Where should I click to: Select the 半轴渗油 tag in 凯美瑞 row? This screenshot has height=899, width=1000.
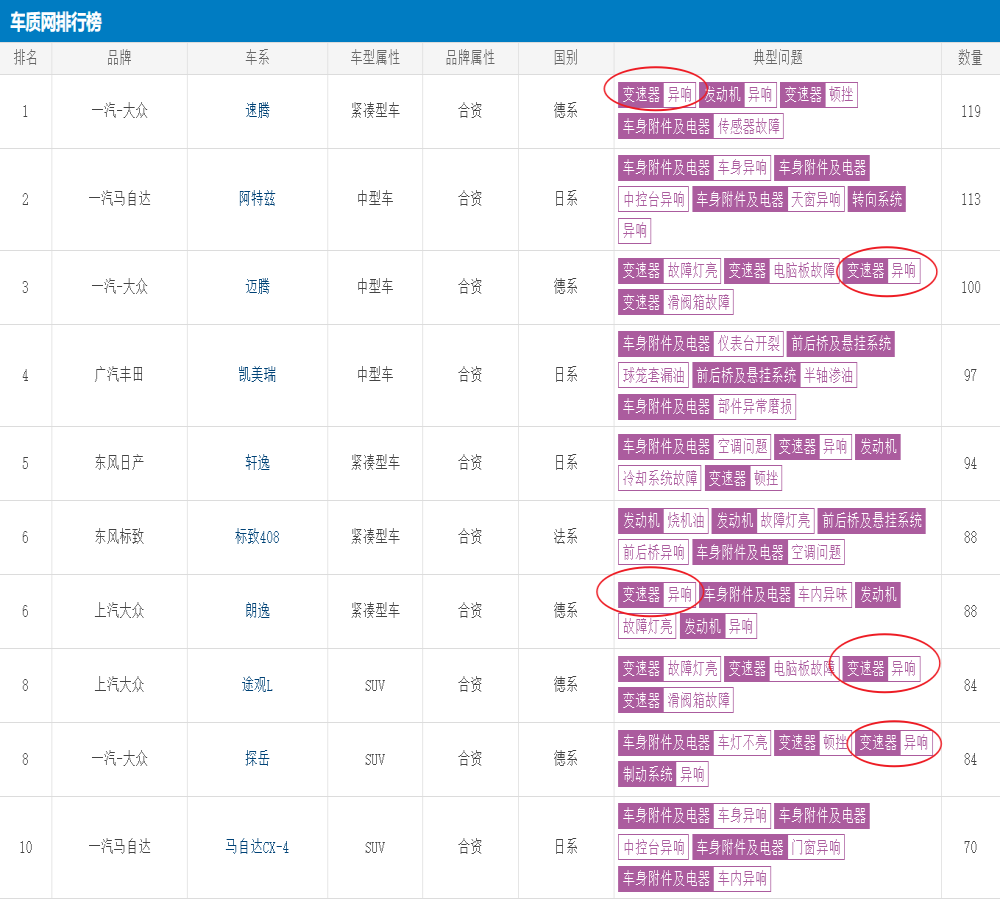(828, 376)
